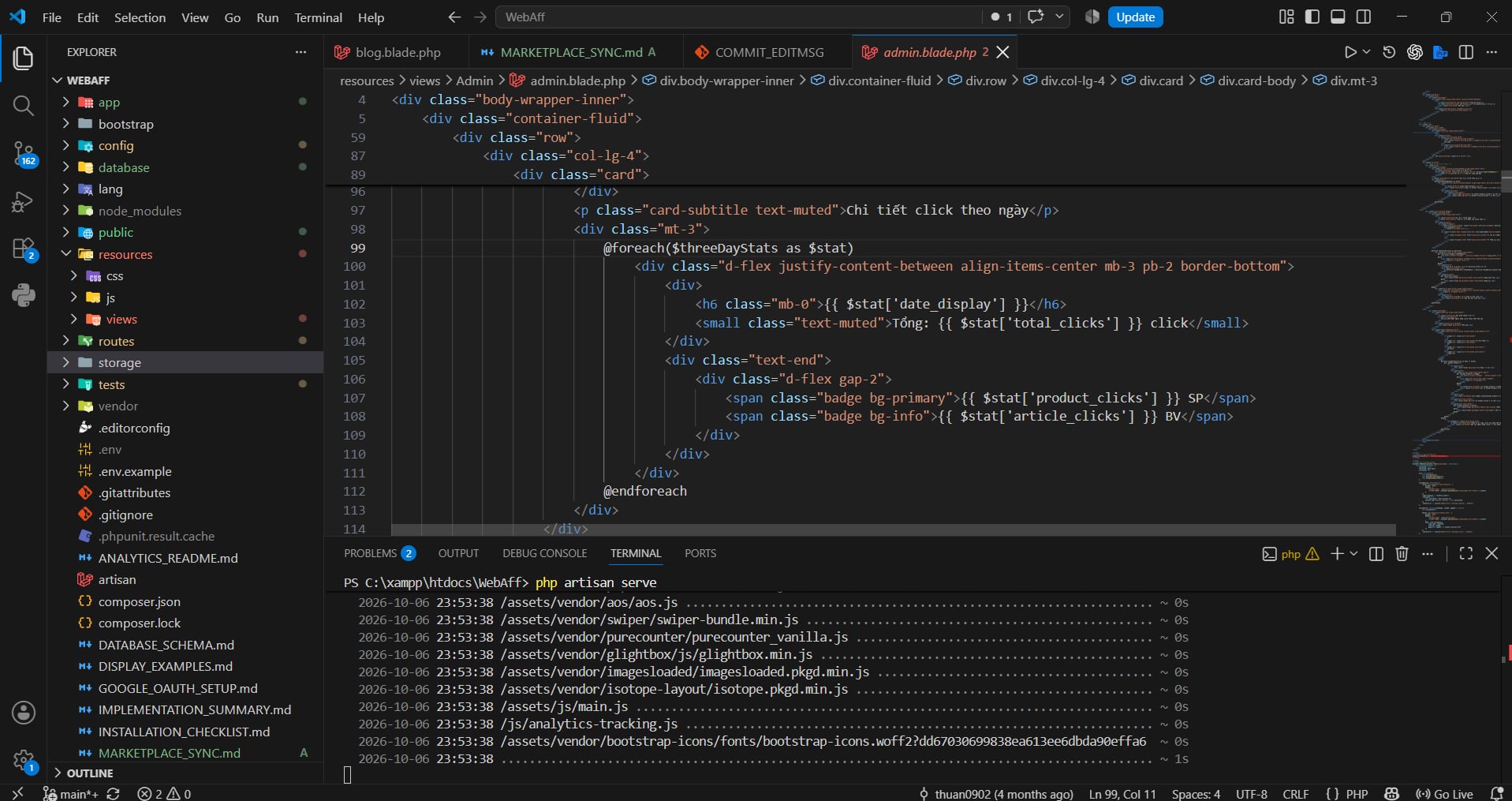Open the Source Control view
1512x801 pixels.
[x=23, y=153]
